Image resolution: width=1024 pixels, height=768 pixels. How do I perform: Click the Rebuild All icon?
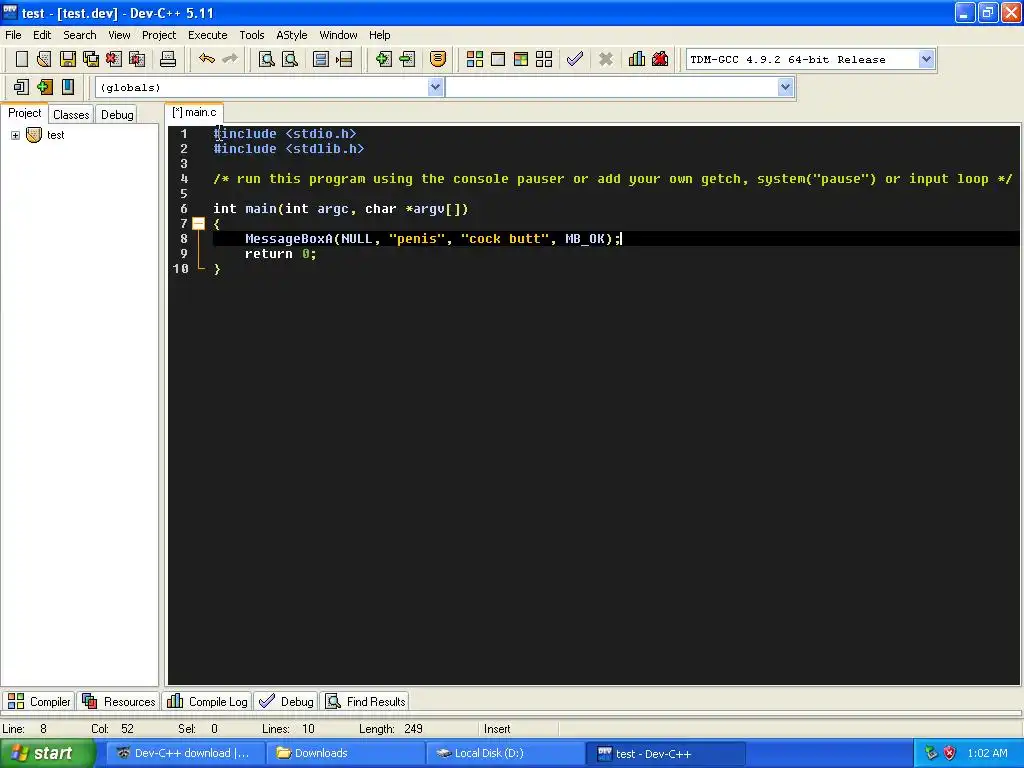(544, 59)
